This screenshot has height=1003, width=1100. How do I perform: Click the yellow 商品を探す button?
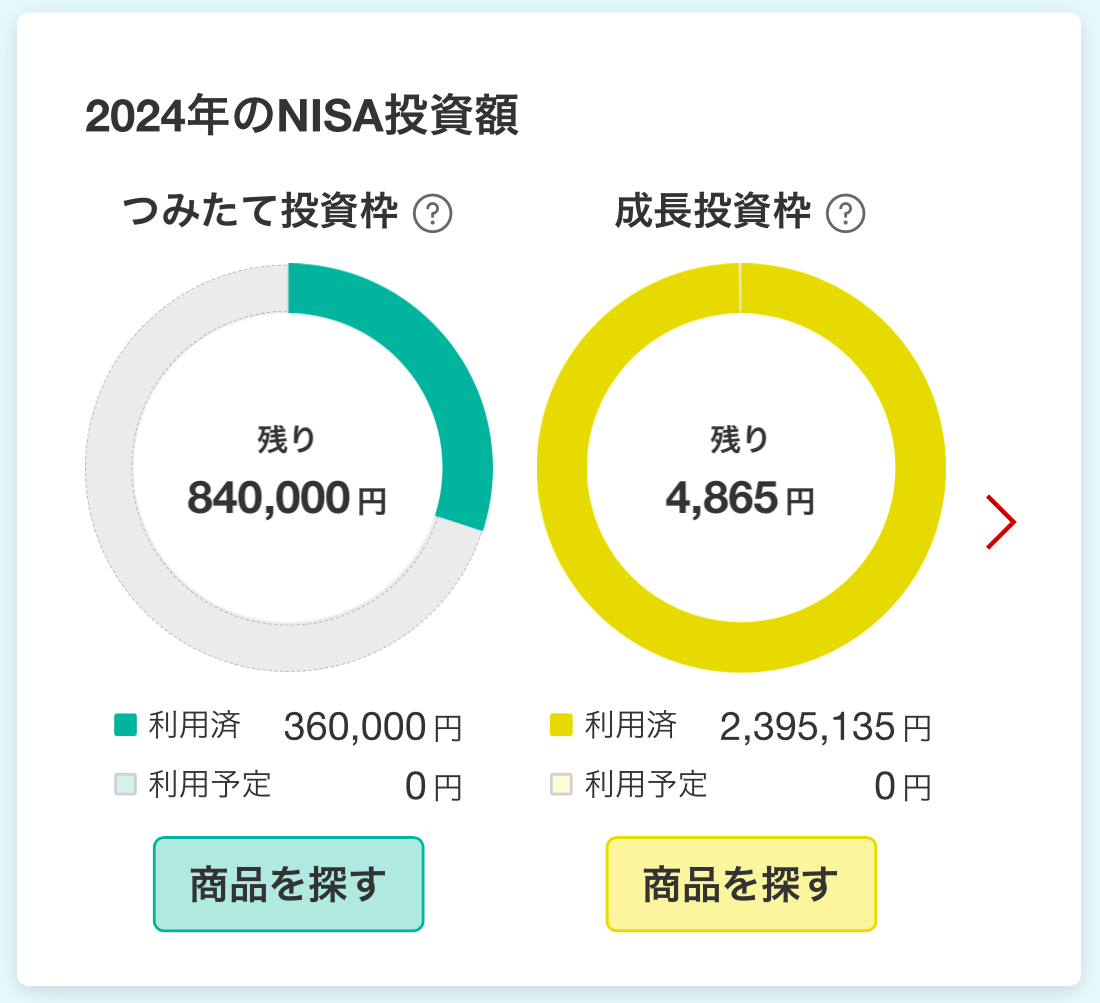click(742, 884)
